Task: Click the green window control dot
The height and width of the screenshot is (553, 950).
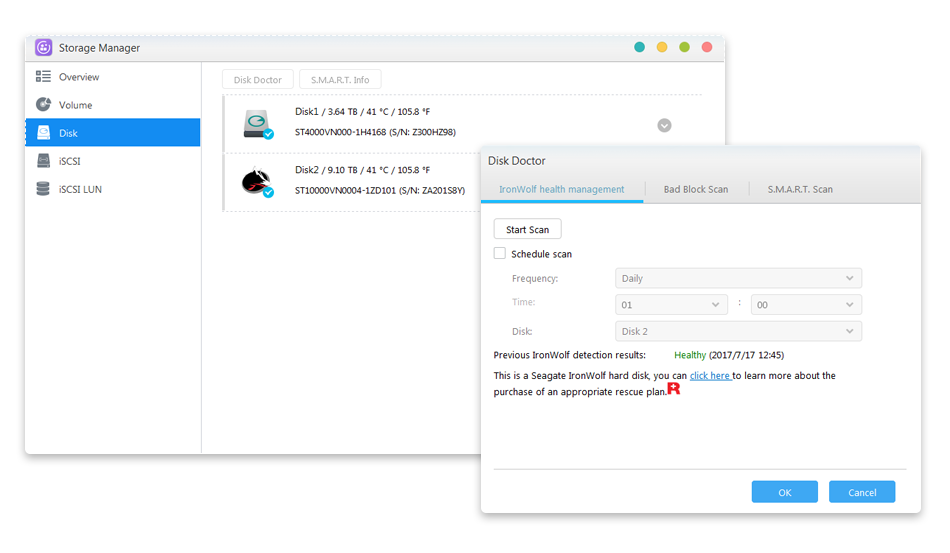Action: (684, 47)
